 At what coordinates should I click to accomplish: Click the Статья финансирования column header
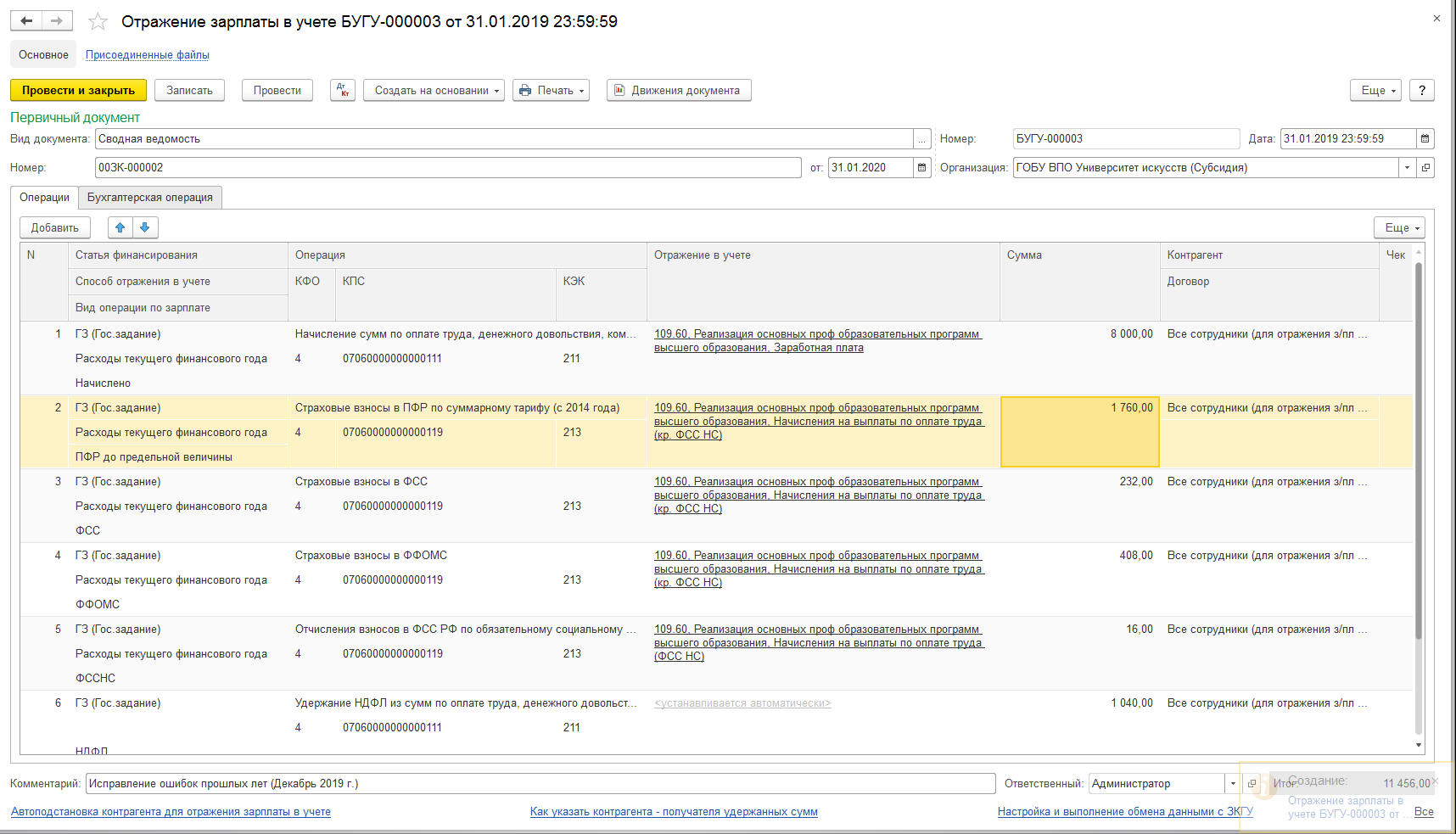pyautogui.click(x=177, y=255)
